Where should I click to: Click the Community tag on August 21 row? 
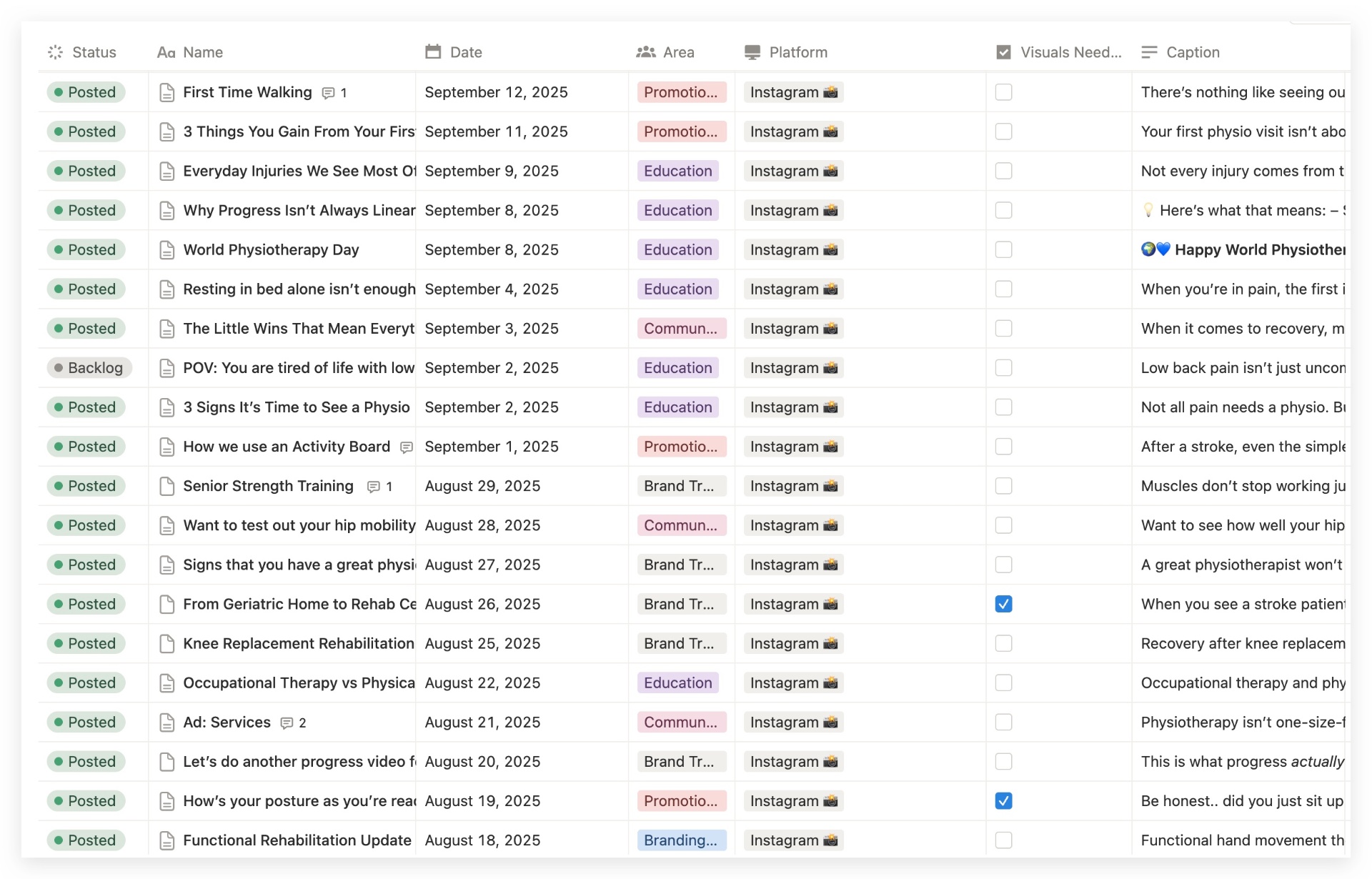pyautogui.click(x=682, y=722)
